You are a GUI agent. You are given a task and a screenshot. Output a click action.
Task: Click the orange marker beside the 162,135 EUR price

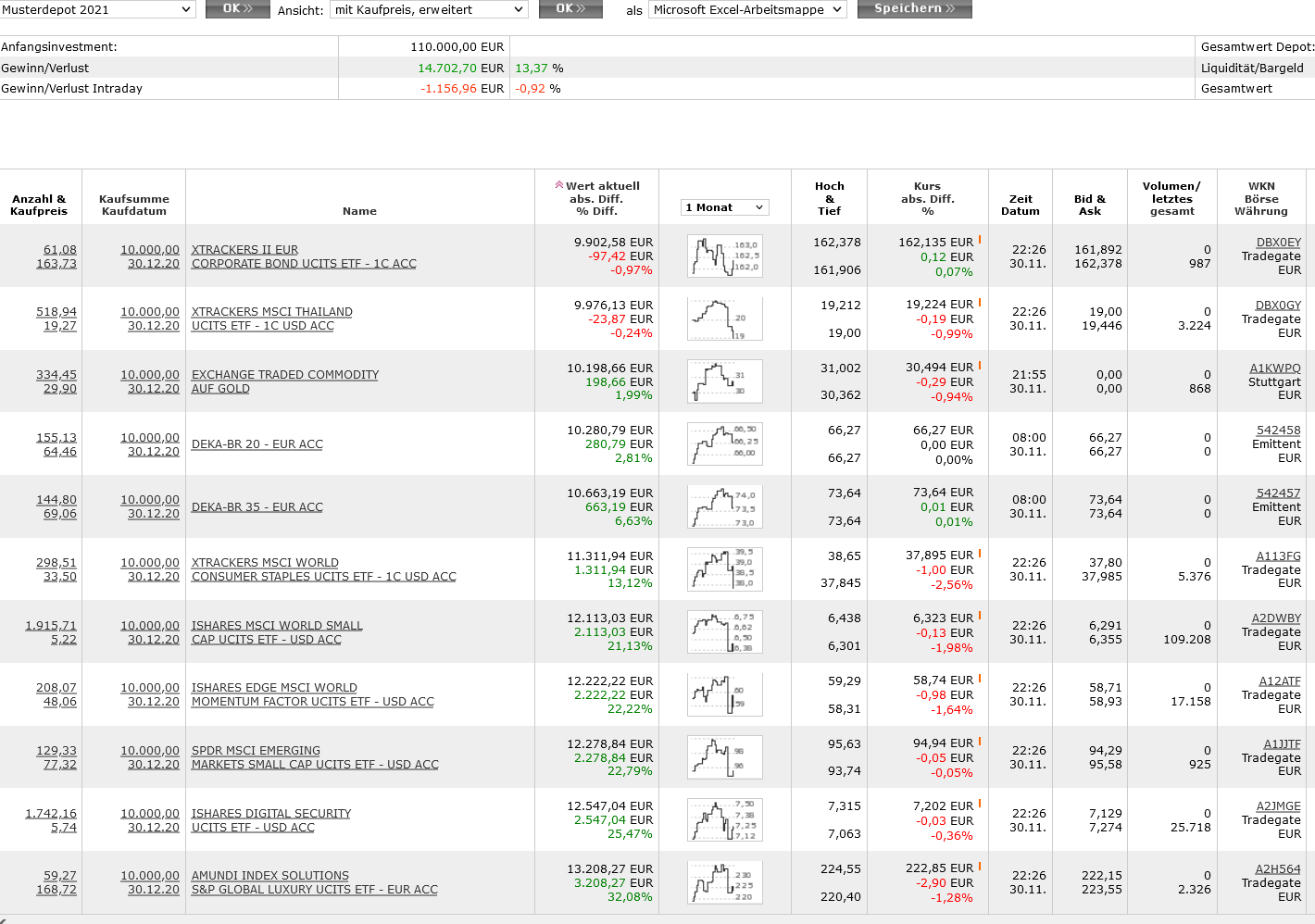(980, 240)
